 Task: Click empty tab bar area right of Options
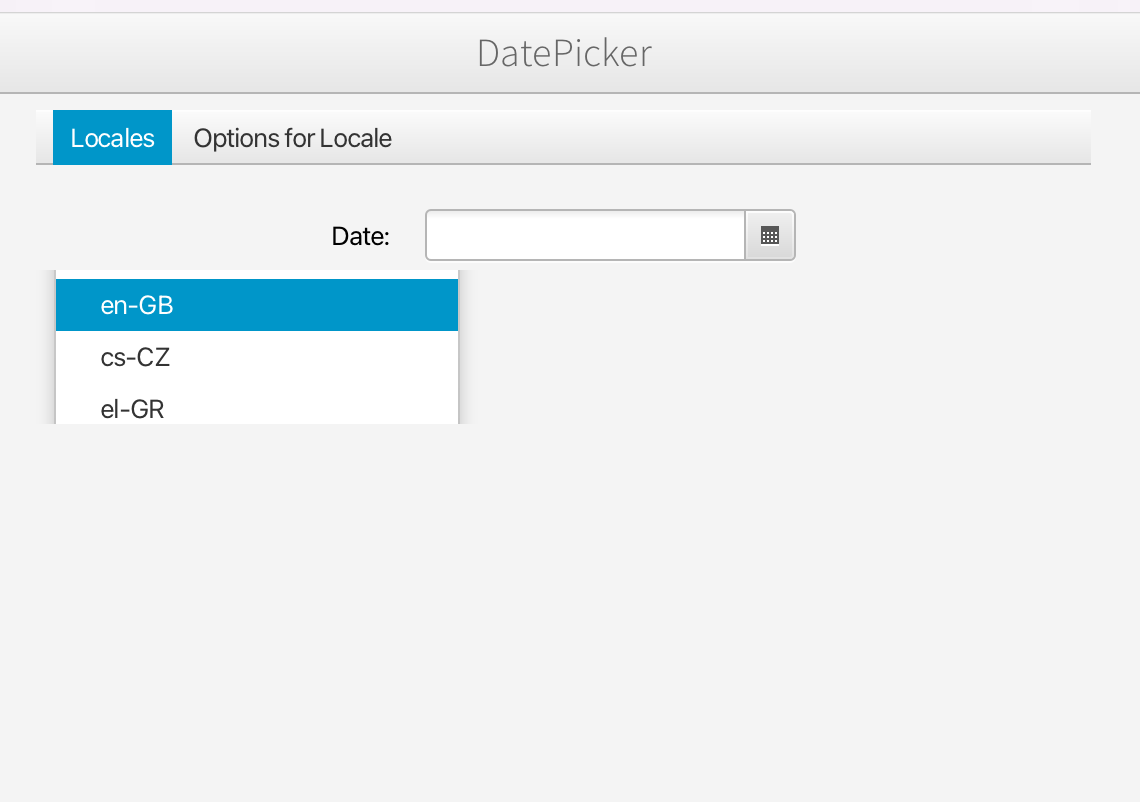click(740, 138)
